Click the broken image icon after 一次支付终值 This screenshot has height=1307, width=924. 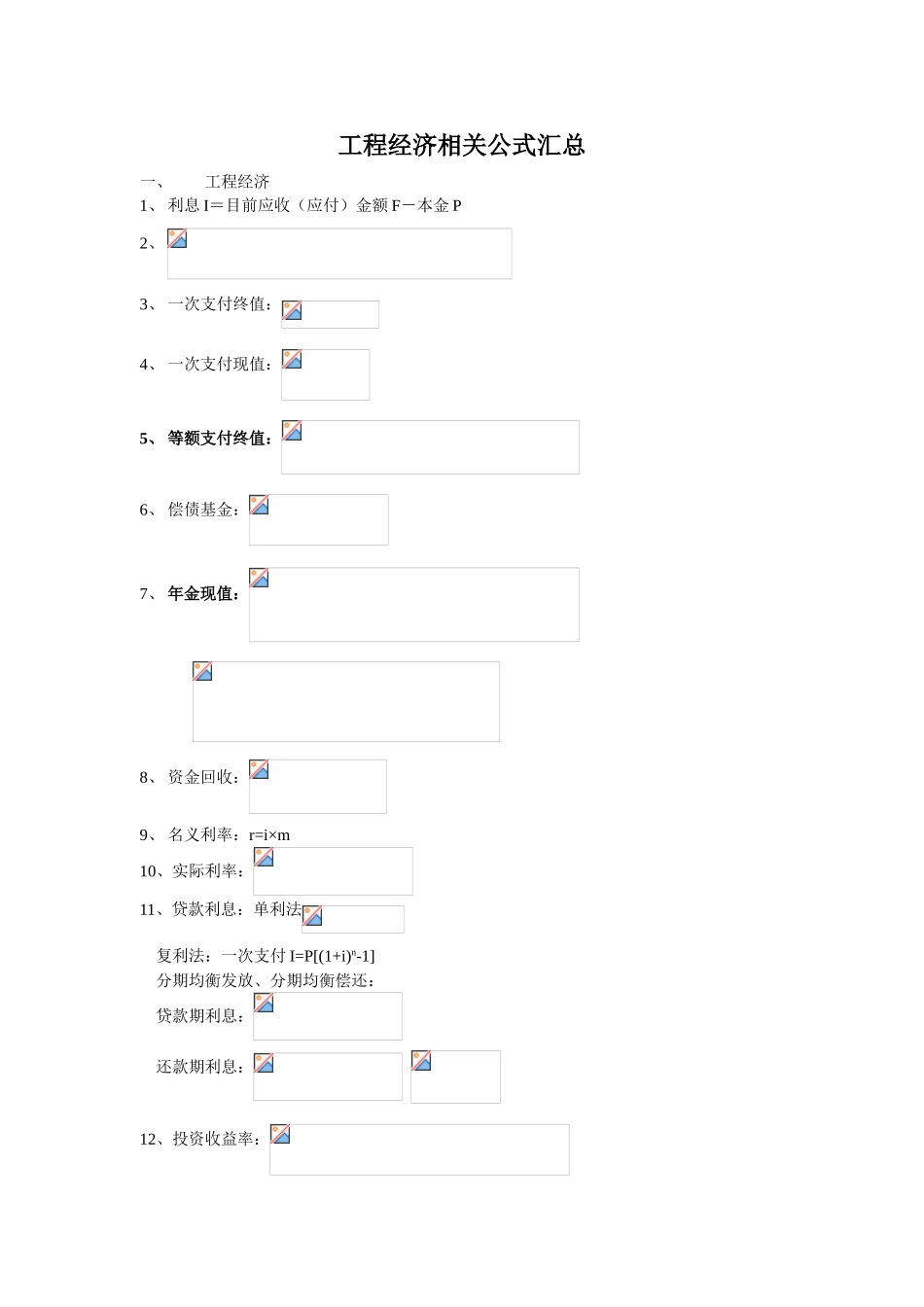point(292,311)
